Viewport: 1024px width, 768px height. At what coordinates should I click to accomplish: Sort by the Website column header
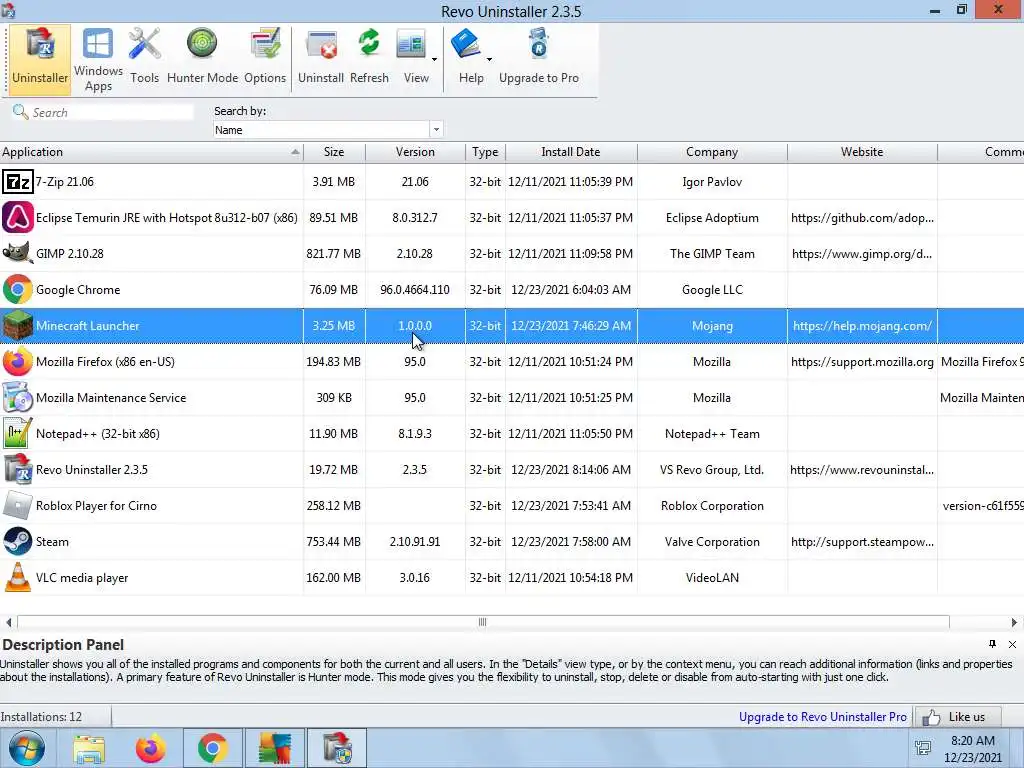click(x=862, y=152)
